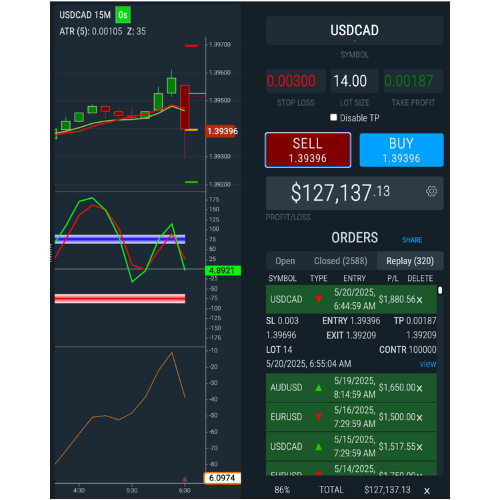Click the ENTRY column header
The image size is (500, 500).
coord(354,278)
